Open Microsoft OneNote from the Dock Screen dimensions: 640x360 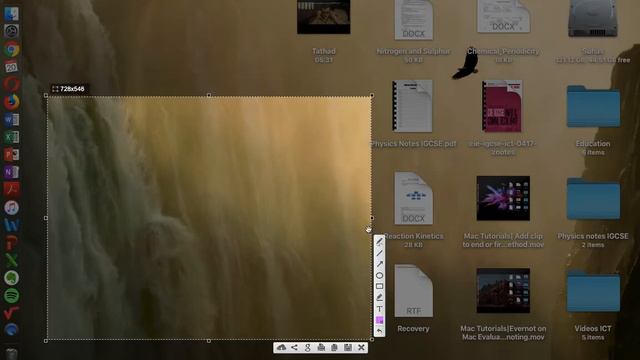point(11,172)
